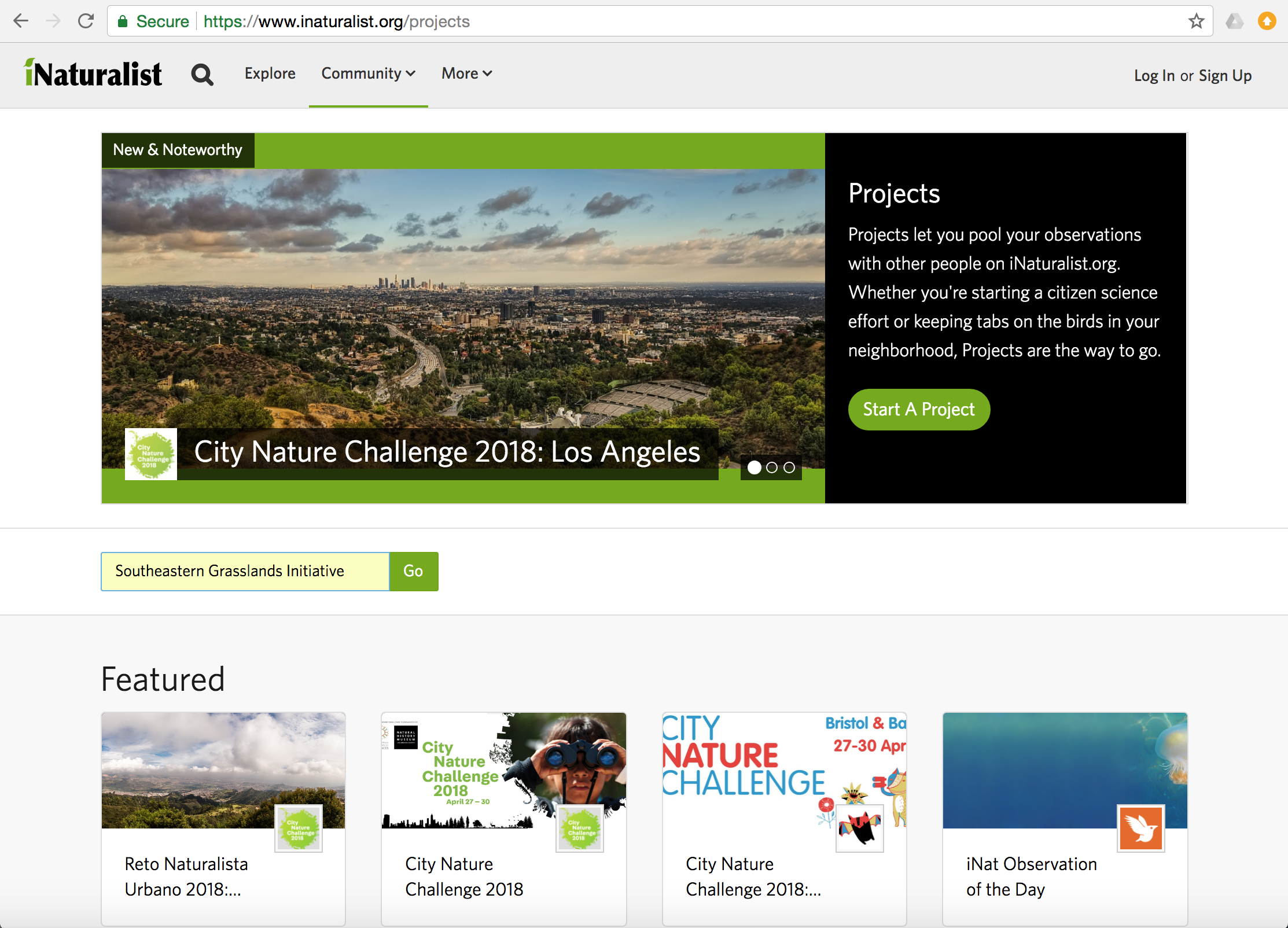Click Reto Naturalista landscape cover photo
The height and width of the screenshot is (928, 1288).
(223, 770)
